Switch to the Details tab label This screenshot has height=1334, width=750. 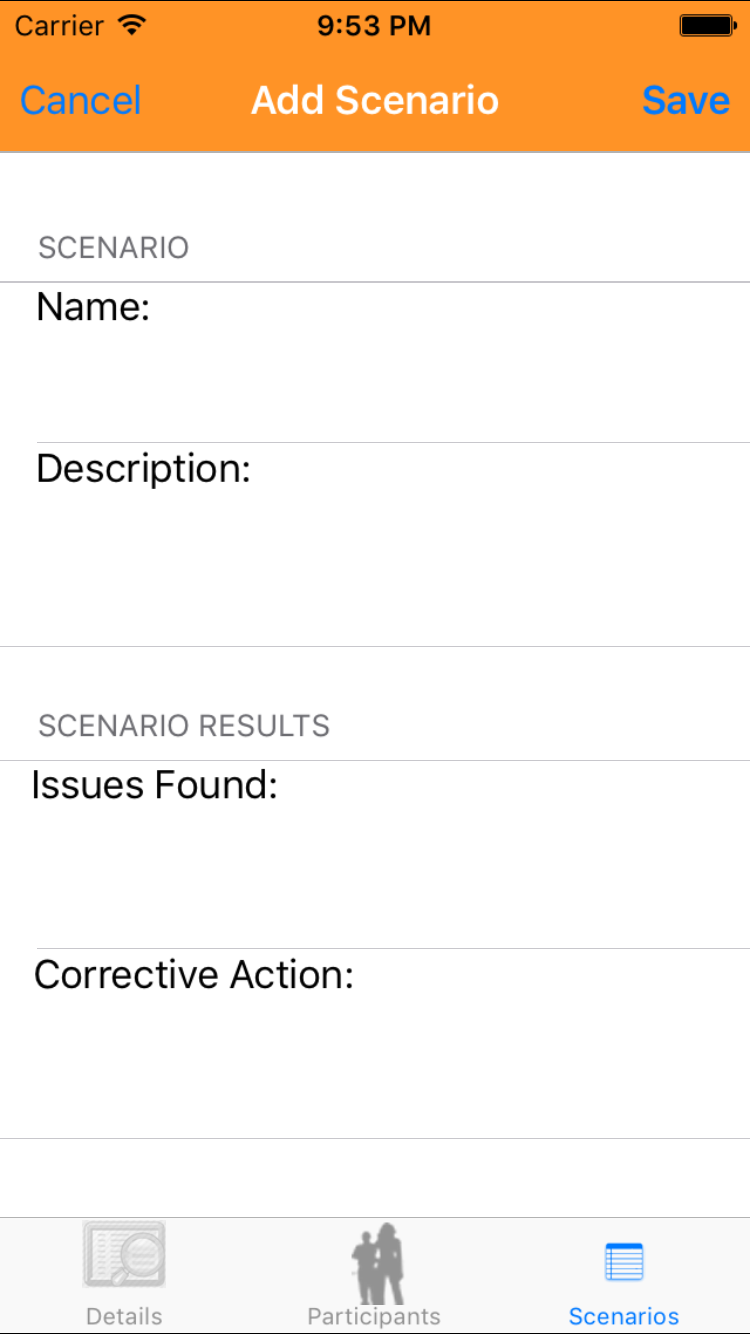click(124, 1316)
